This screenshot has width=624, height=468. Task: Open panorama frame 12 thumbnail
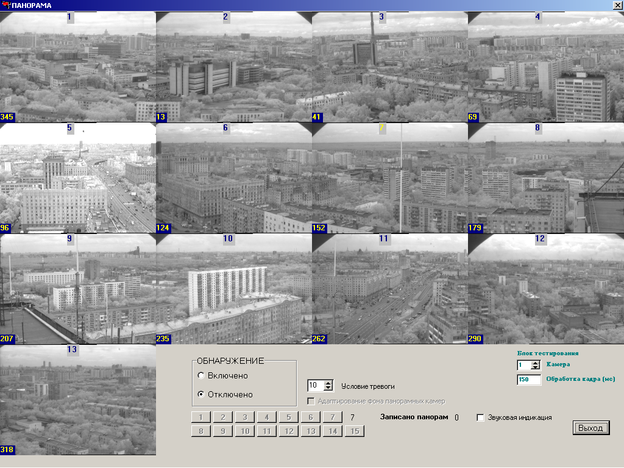546,289
